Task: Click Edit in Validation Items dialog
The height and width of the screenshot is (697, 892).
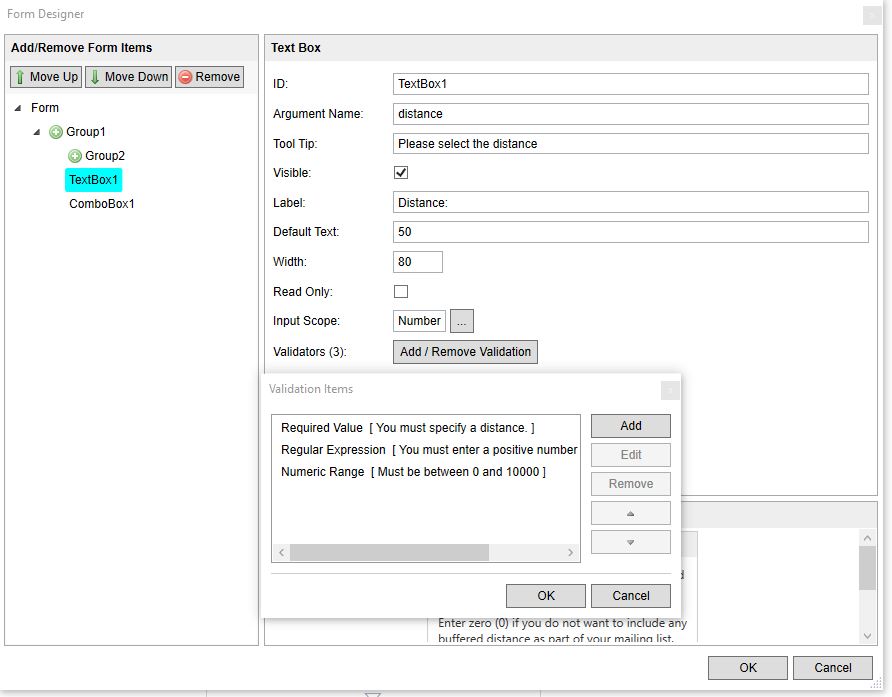Action: pos(630,455)
